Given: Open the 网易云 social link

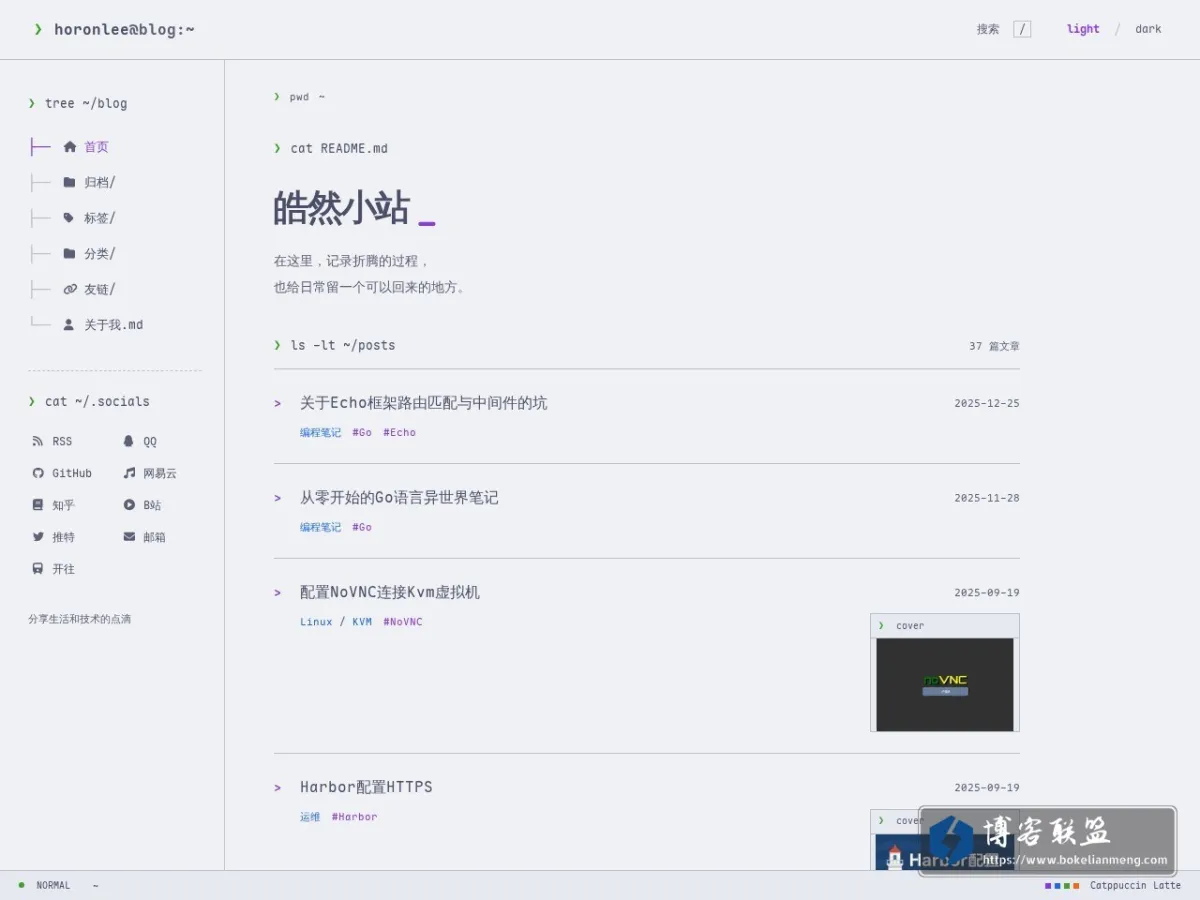Looking at the screenshot, I should pos(150,473).
